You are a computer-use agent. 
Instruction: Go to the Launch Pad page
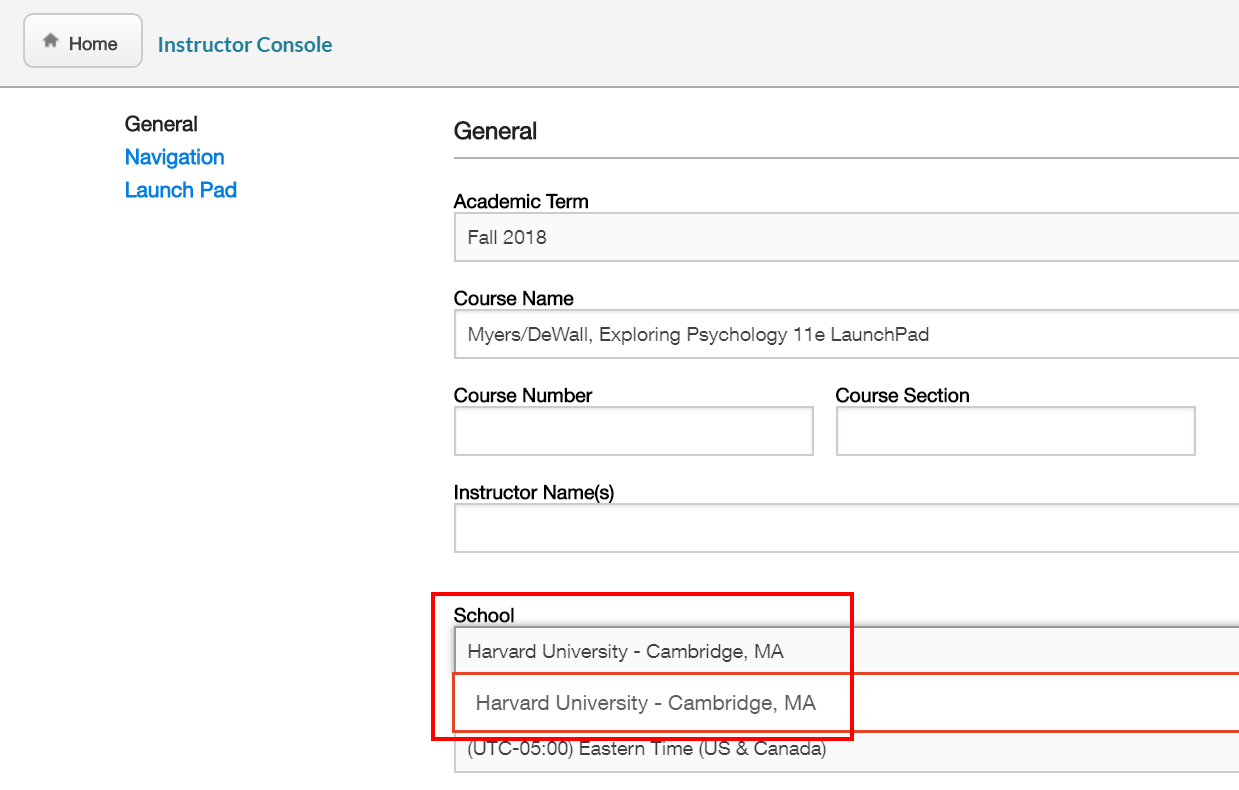pos(181,189)
